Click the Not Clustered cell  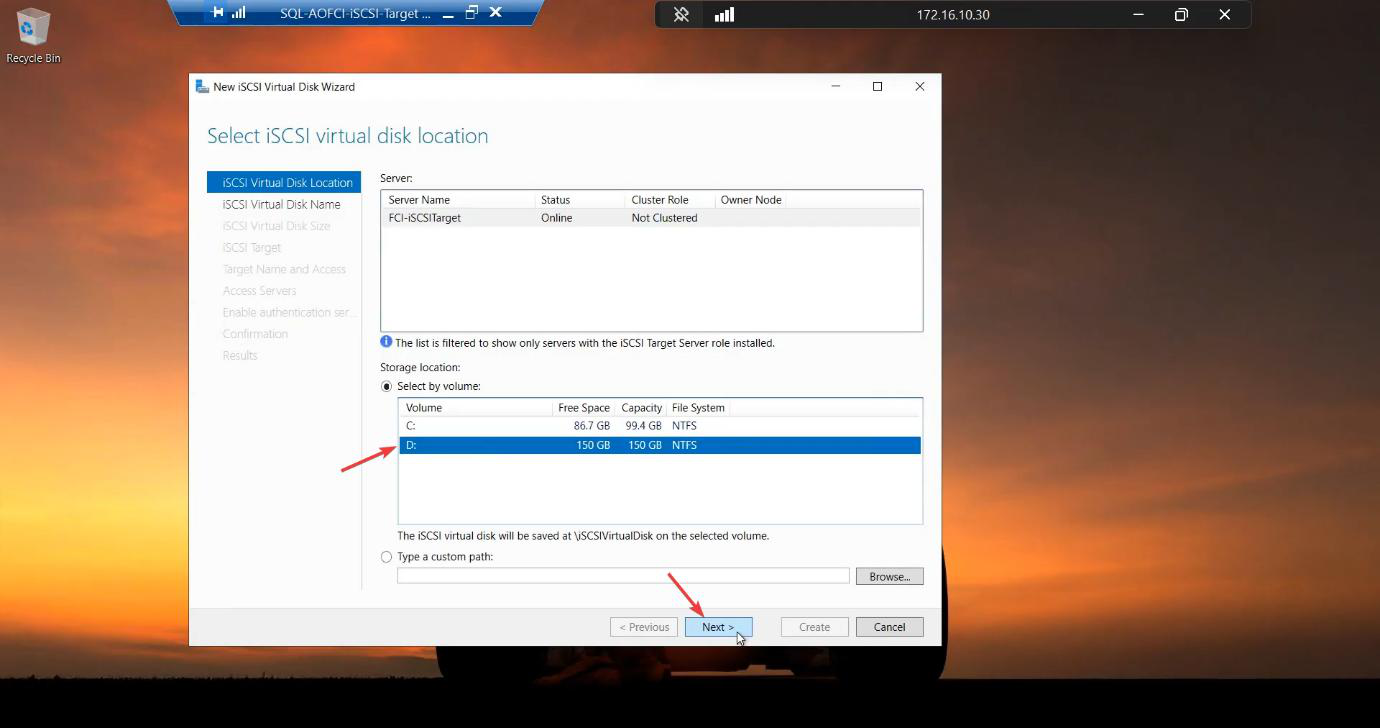664,218
